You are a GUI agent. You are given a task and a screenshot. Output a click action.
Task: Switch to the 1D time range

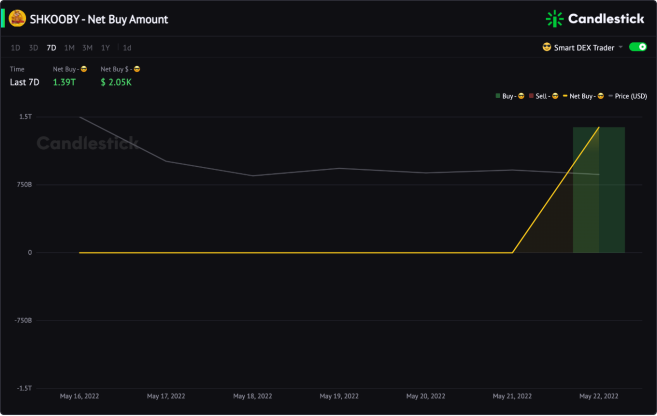click(x=16, y=48)
